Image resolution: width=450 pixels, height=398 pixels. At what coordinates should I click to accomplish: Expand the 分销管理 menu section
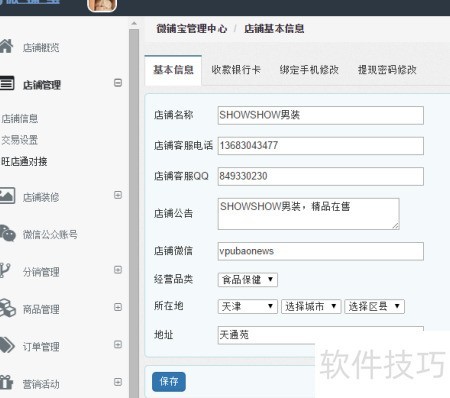(x=118, y=269)
